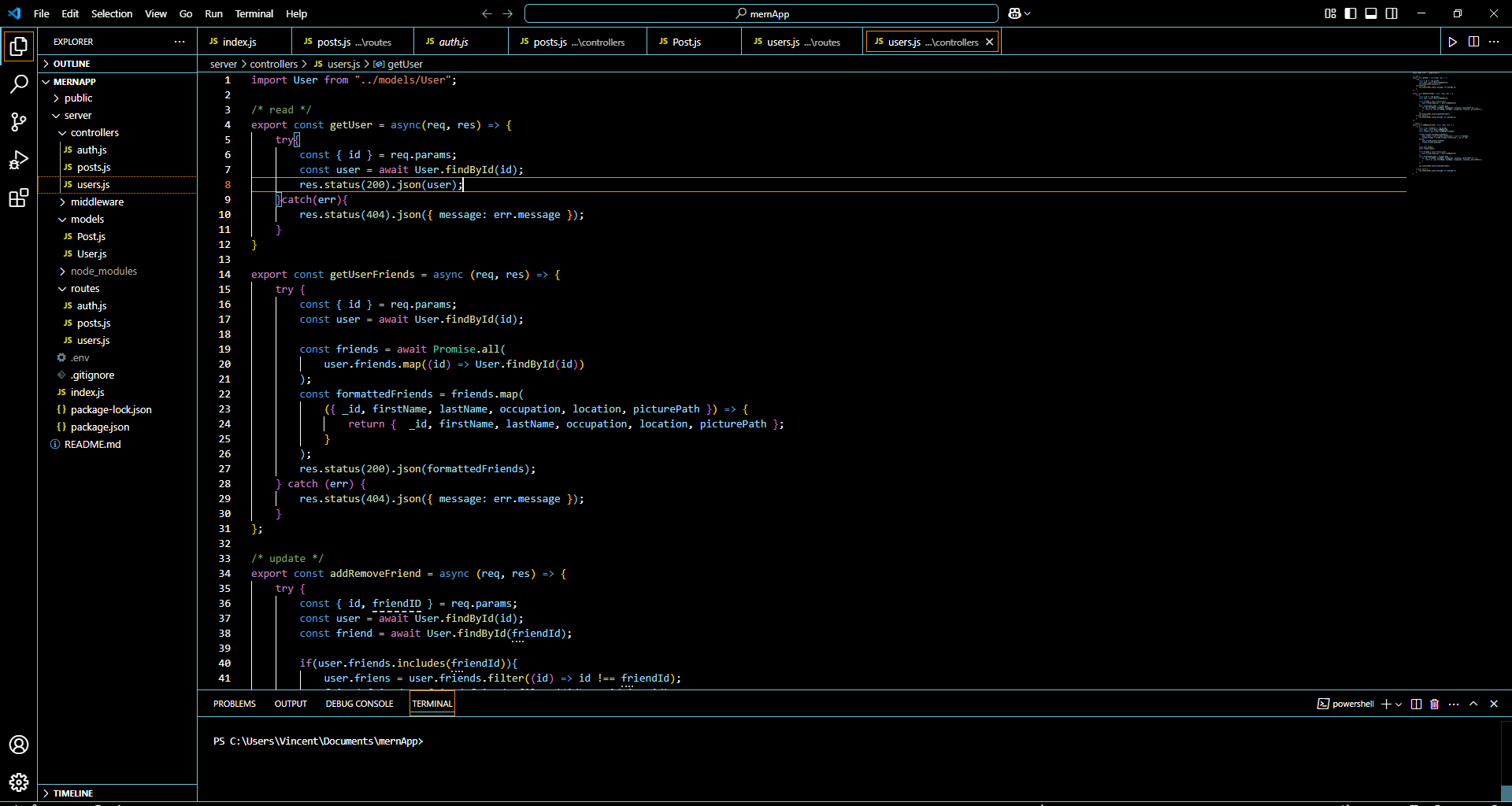
Task: Open the Manage gear menu
Action: coord(19,782)
